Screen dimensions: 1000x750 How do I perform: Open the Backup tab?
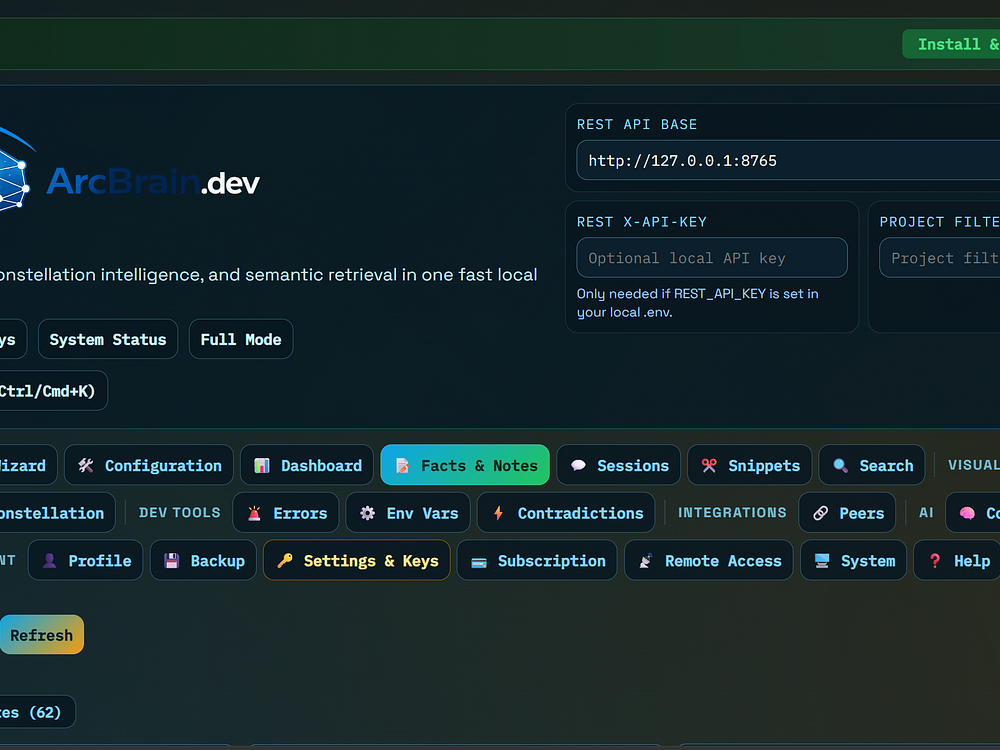[203, 560]
